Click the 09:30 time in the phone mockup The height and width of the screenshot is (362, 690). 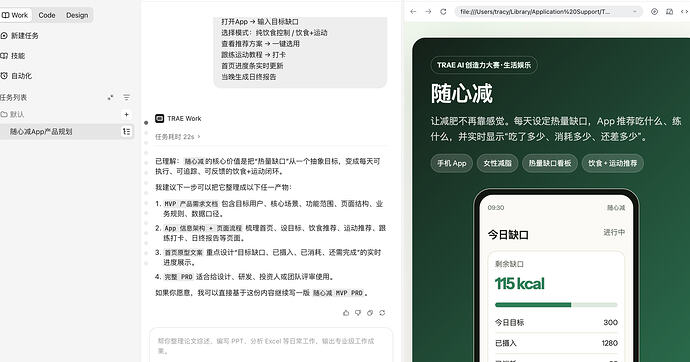(496, 208)
